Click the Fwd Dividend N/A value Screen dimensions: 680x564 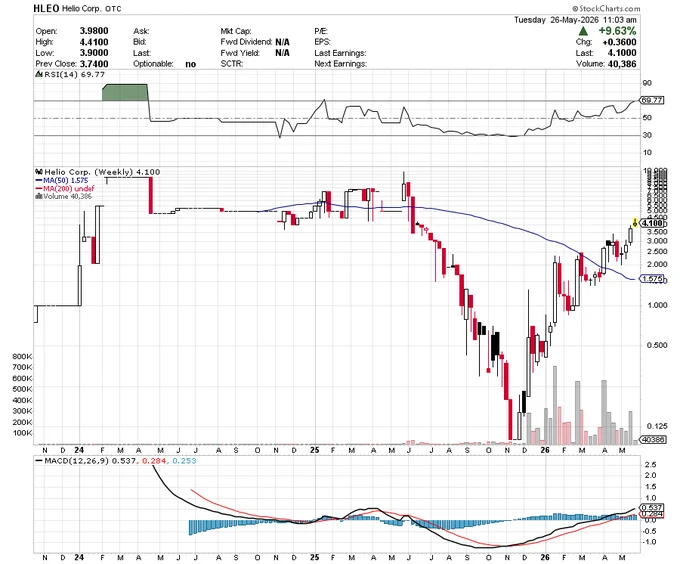tap(282, 42)
